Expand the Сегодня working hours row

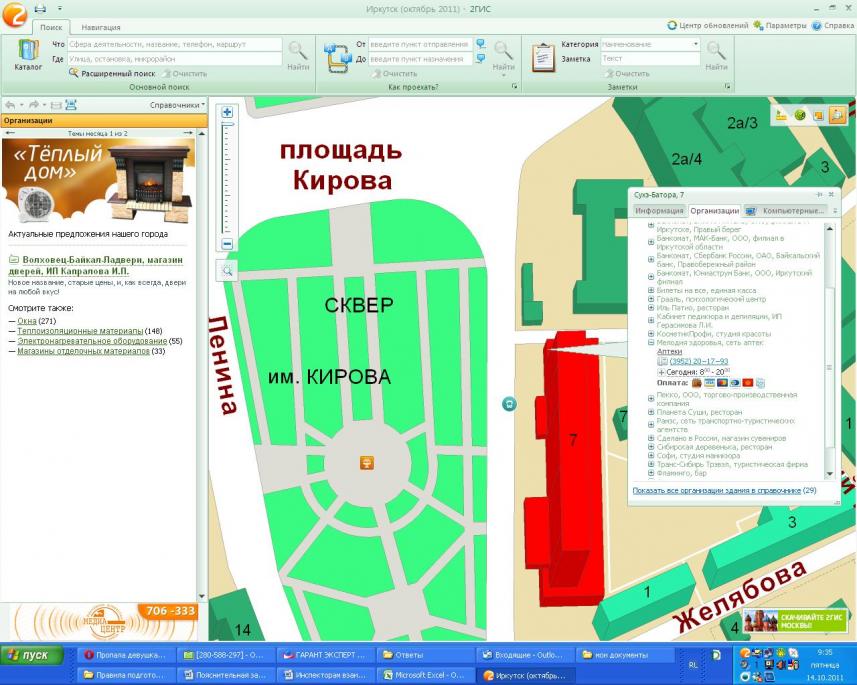(x=661, y=372)
